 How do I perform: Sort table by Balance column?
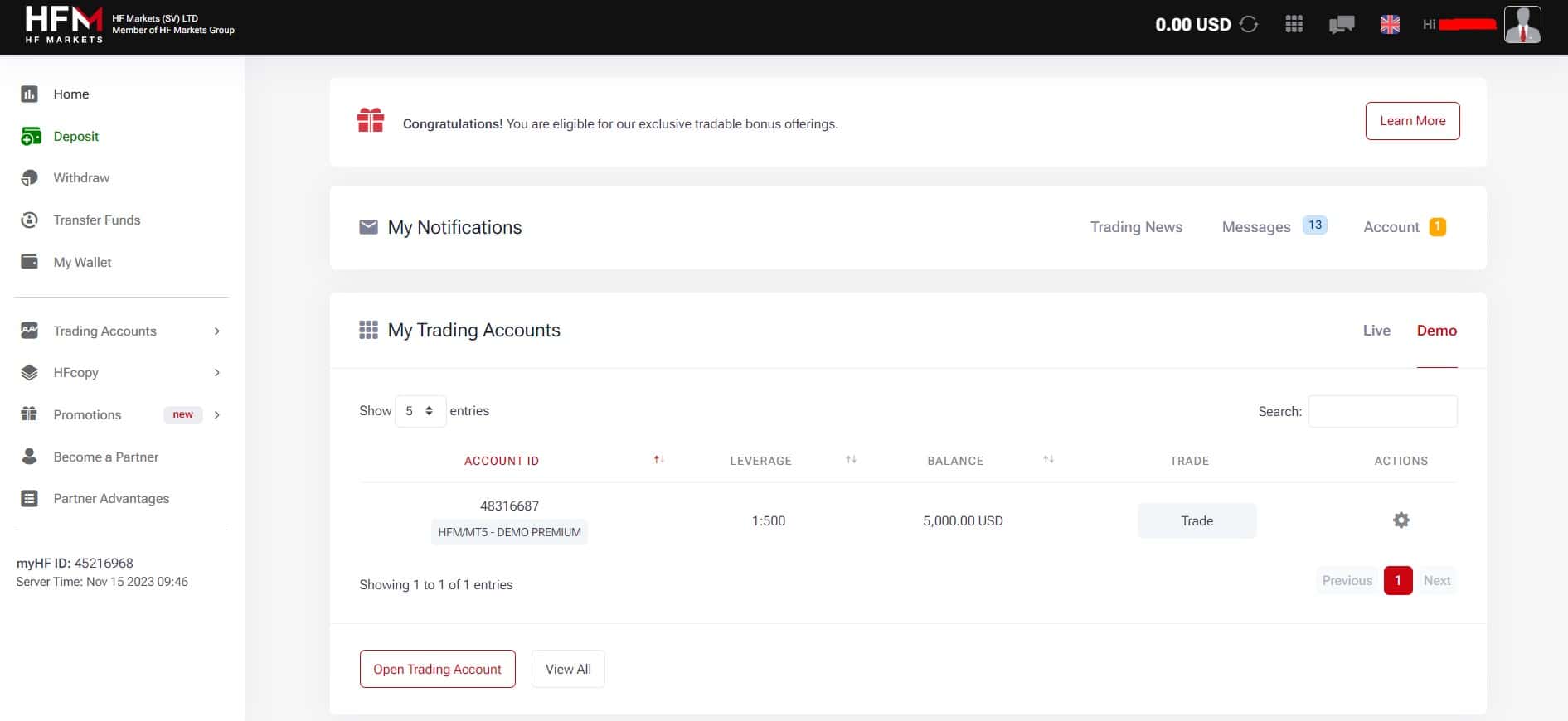point(1048,460)
